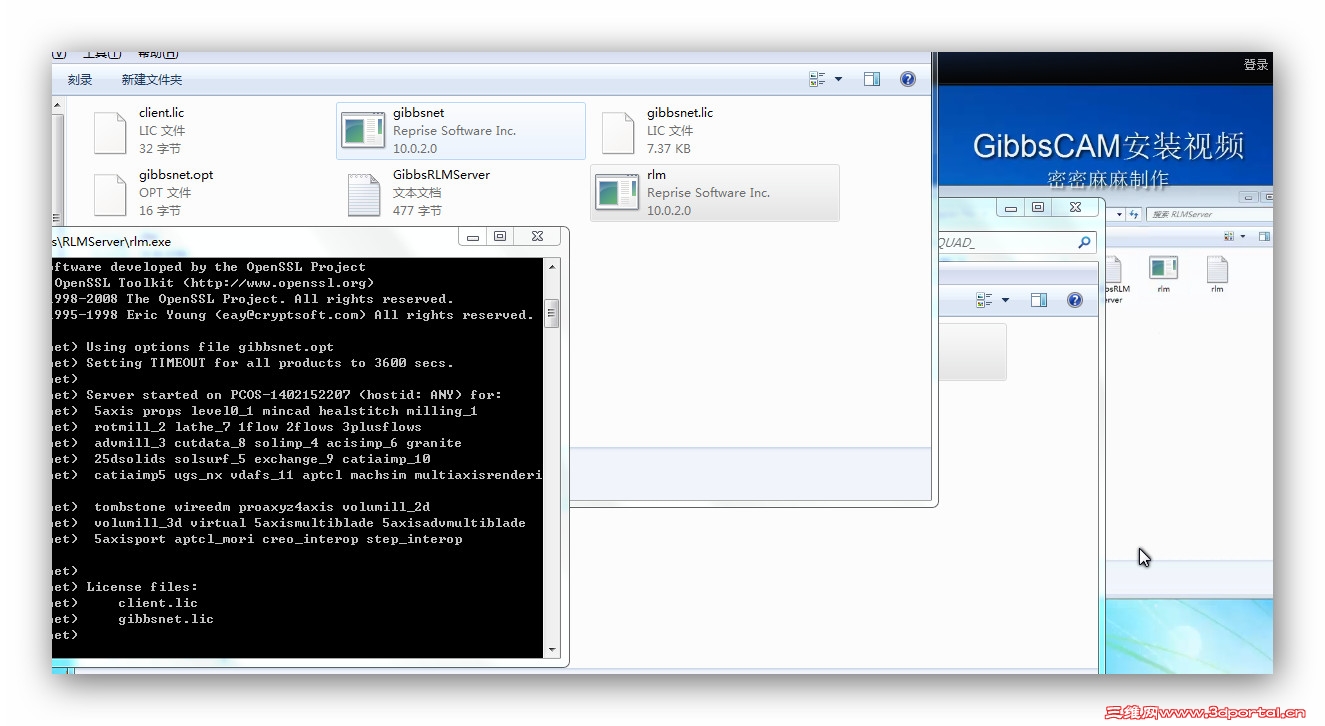Show preview pane in the QUAD_ search window

pos(1039,300)
